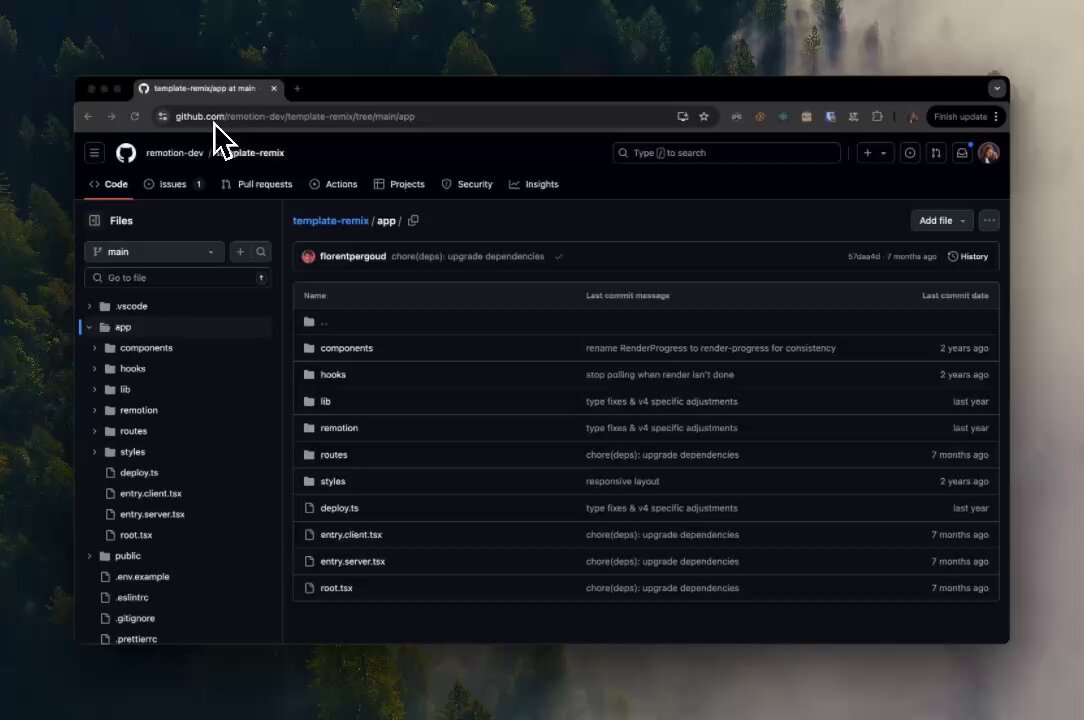Open deploy.ts in the main file list
The height and width of the screenshot is (720, 1084).
pyautogui.click(x=339, y=508)
